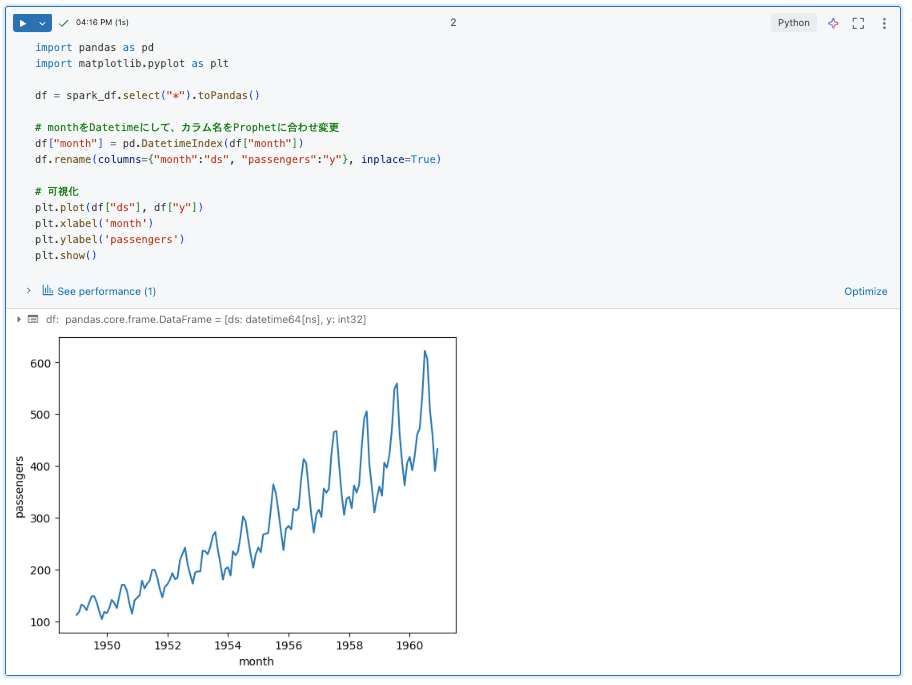Click the passengers line chart output
Viewport: 912px width, 685px height.
click(x=257, y=485)
